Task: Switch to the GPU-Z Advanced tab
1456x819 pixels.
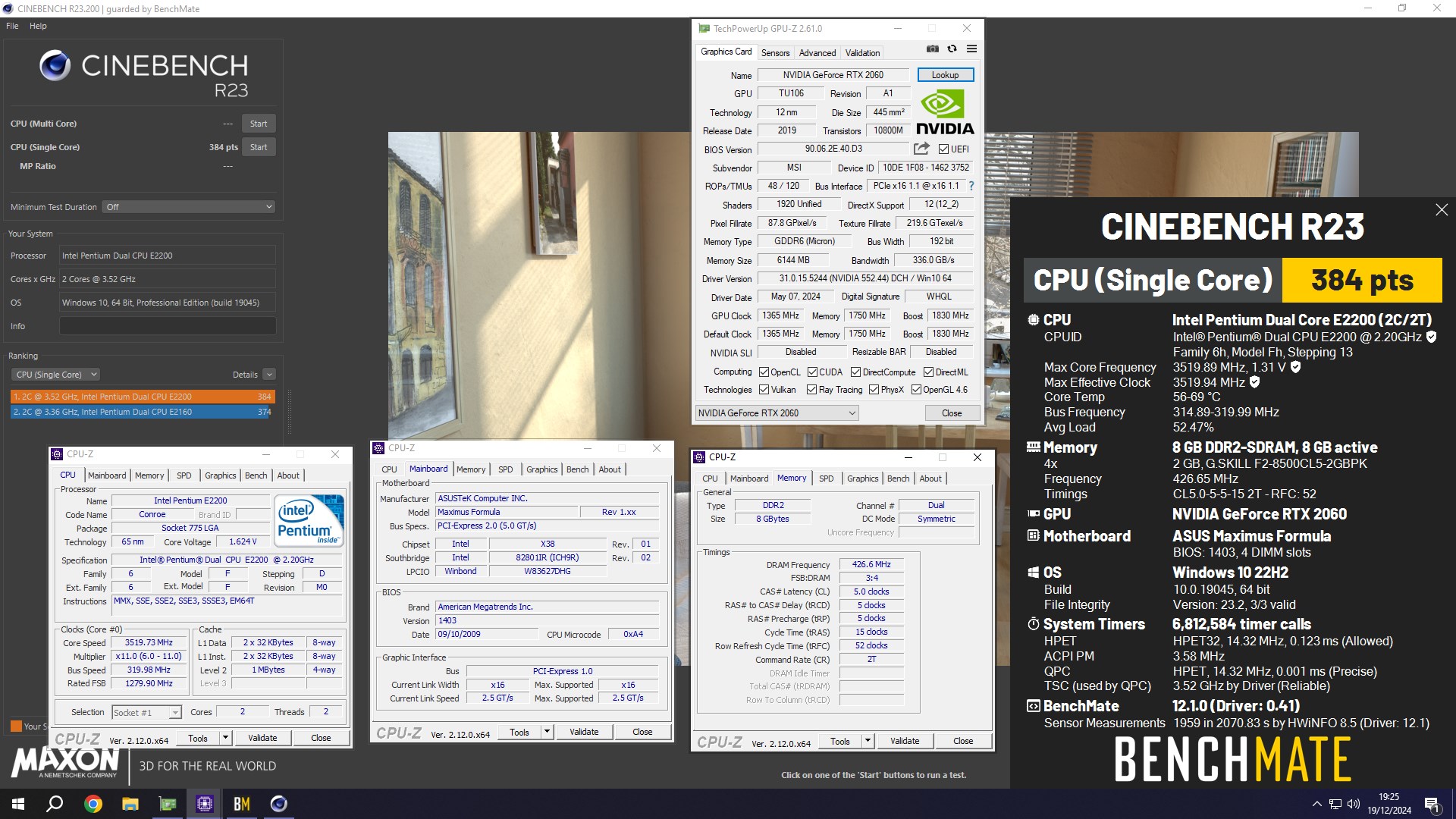Action: (817, 53)
